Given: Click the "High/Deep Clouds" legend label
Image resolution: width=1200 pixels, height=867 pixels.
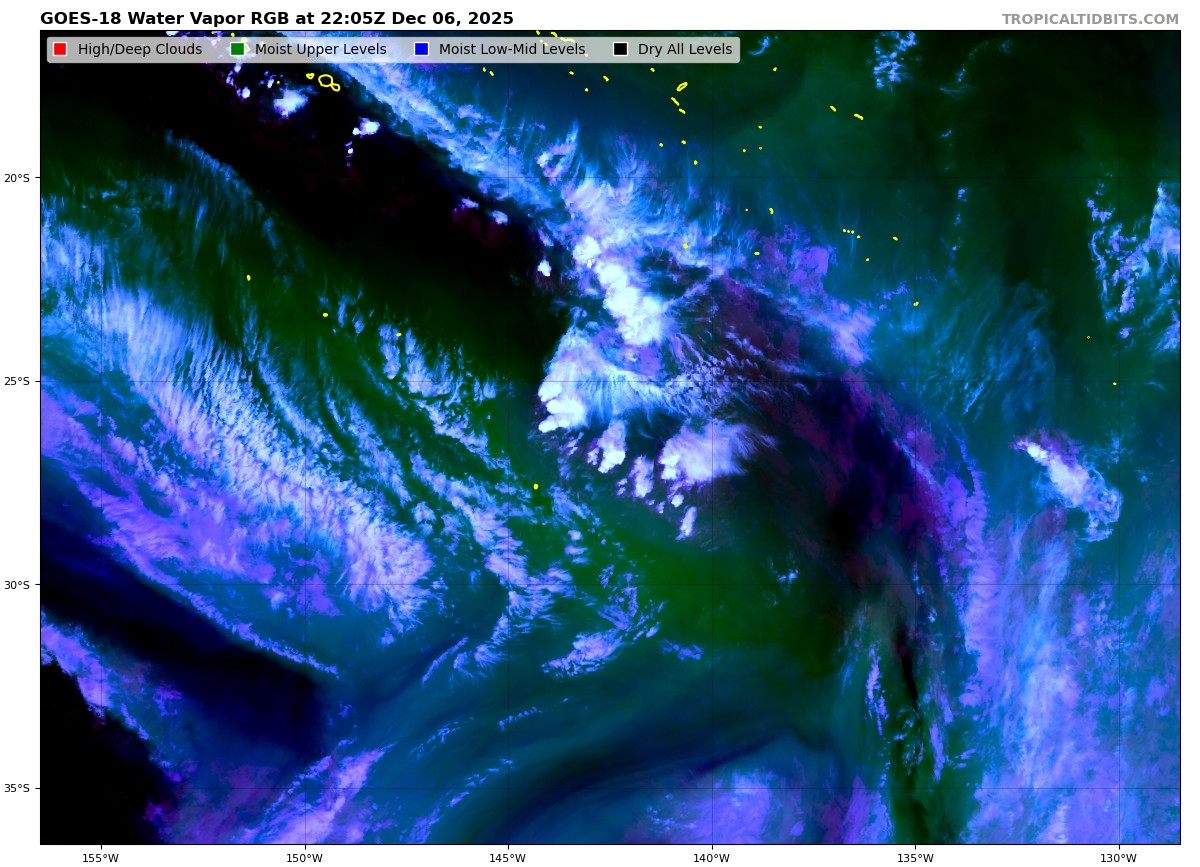Looking at the screenshot, I should pyautogui.click(x=139, y=50).
